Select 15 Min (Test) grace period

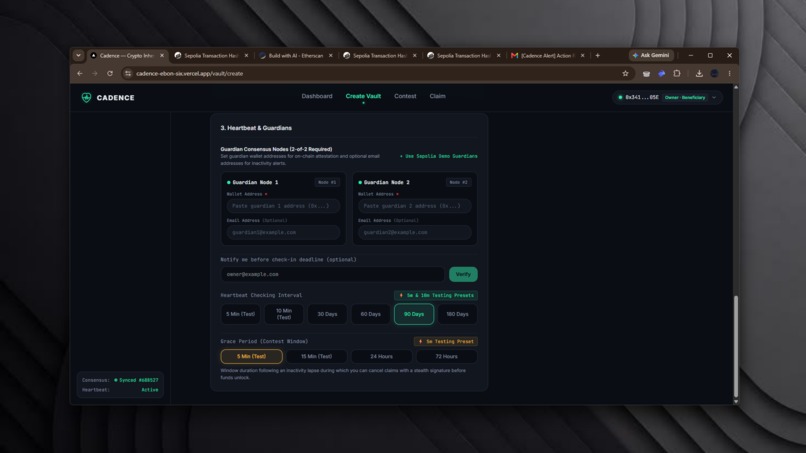point(316,356)
